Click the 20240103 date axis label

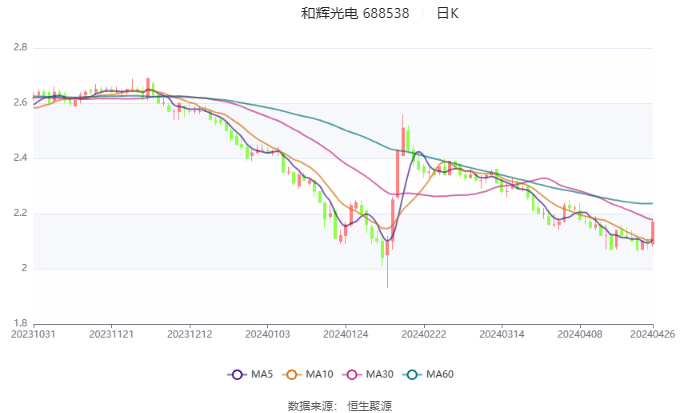click(268, 334)
